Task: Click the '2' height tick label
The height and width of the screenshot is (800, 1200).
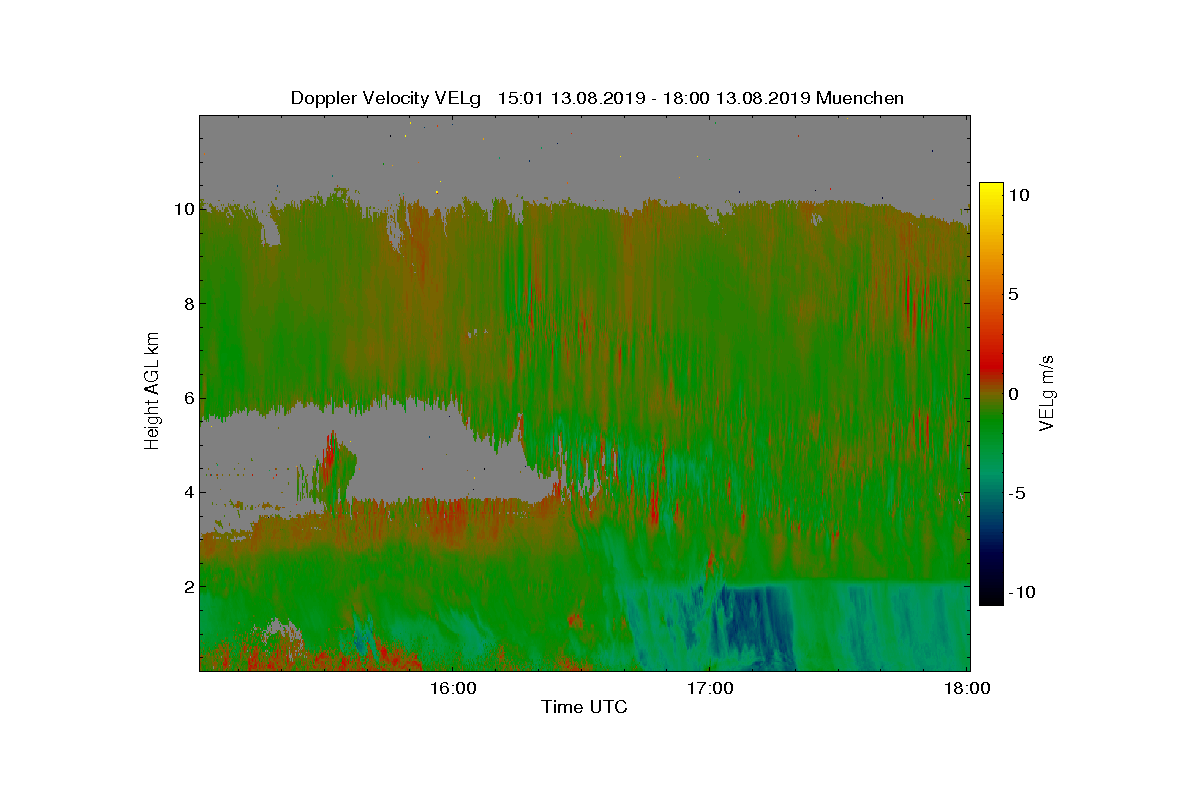Action: [x=187, y=586]
